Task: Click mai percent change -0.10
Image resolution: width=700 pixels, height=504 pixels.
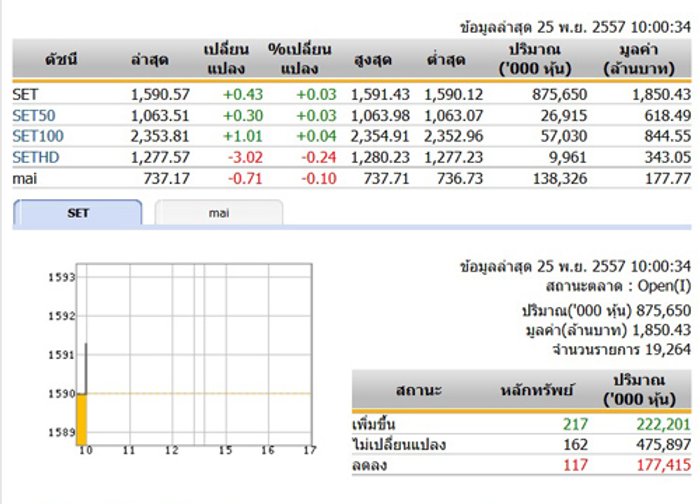Action: [319, 179]
